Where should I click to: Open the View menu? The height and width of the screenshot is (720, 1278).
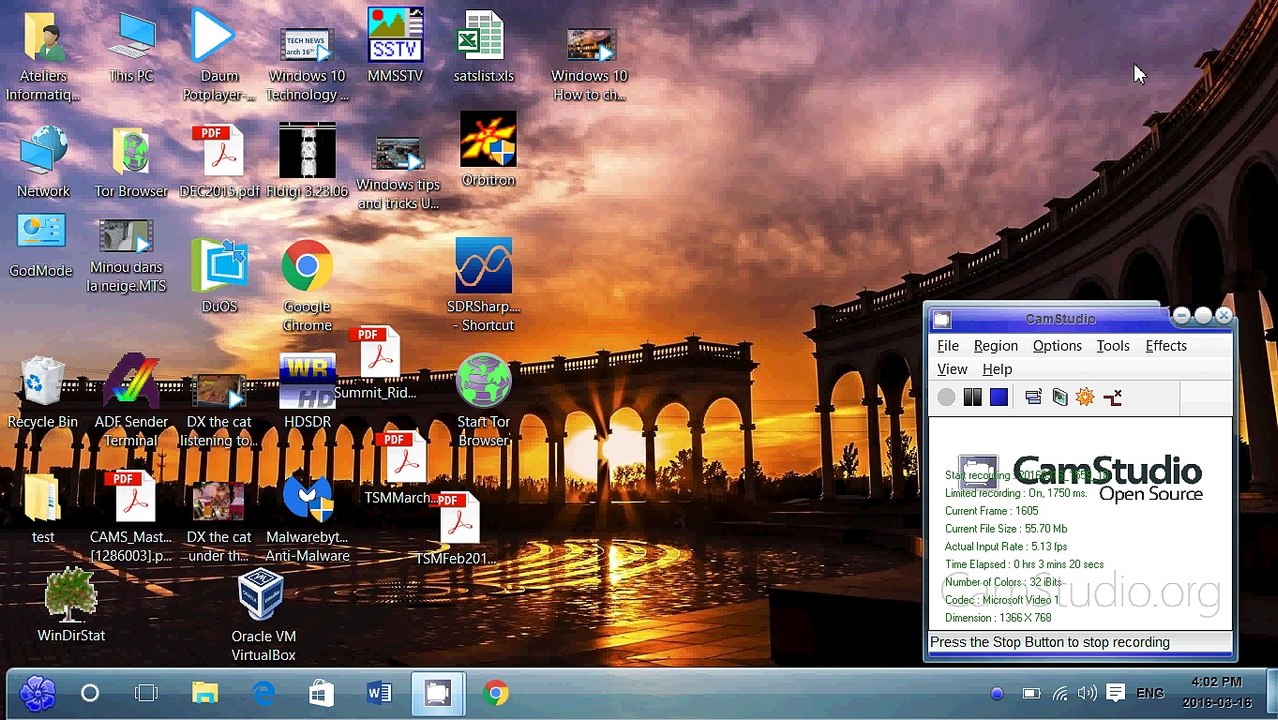[952, 369]
